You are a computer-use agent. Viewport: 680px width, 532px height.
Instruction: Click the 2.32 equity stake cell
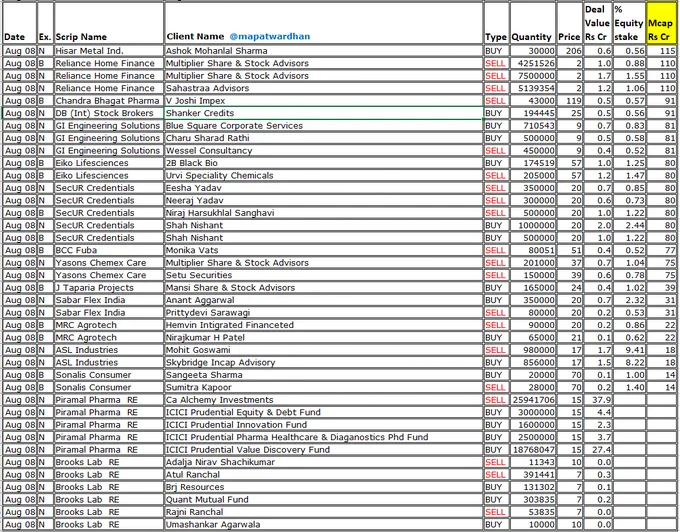point(629,300)
